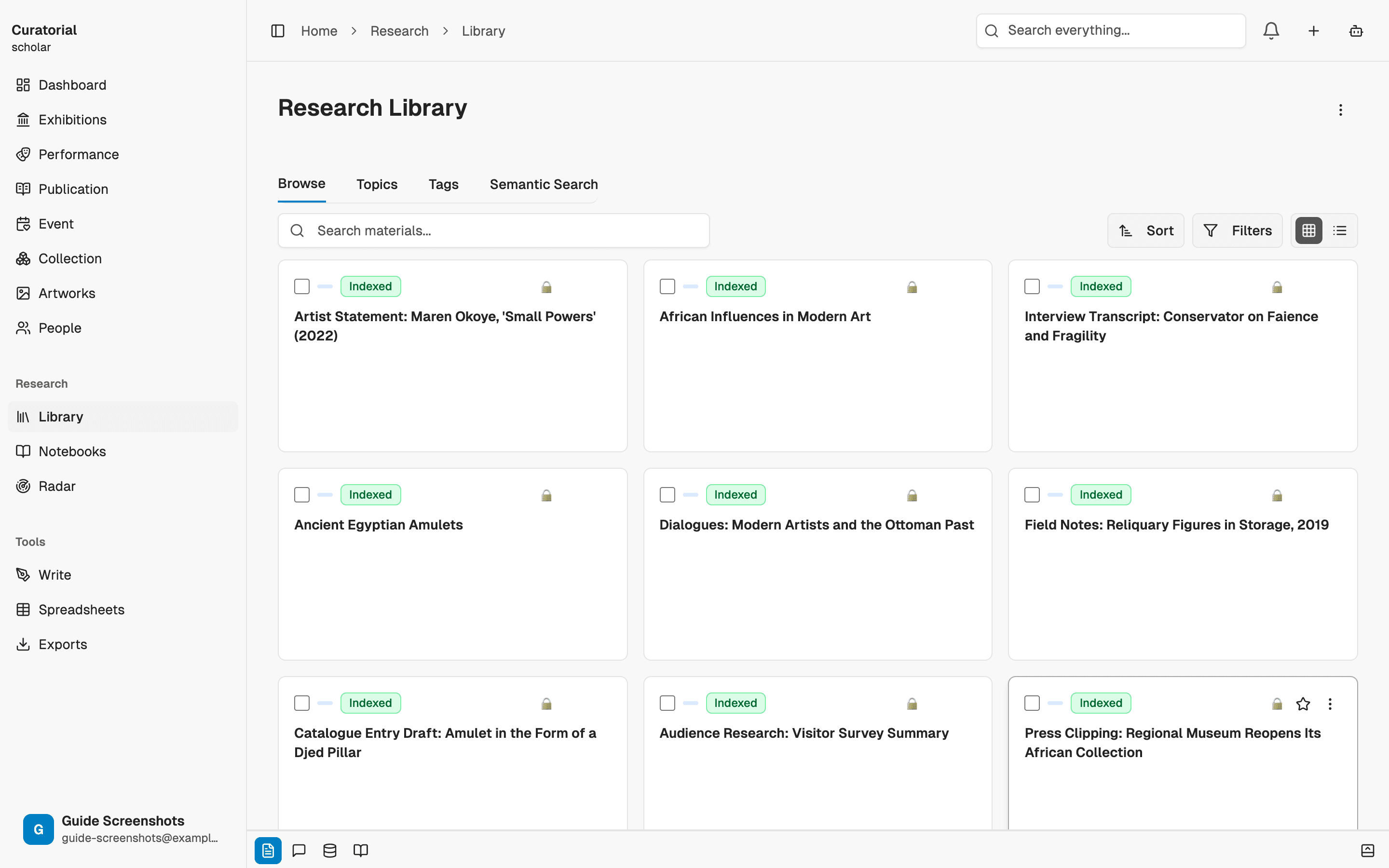Open Radar in Research section

[x=123, y=486]
